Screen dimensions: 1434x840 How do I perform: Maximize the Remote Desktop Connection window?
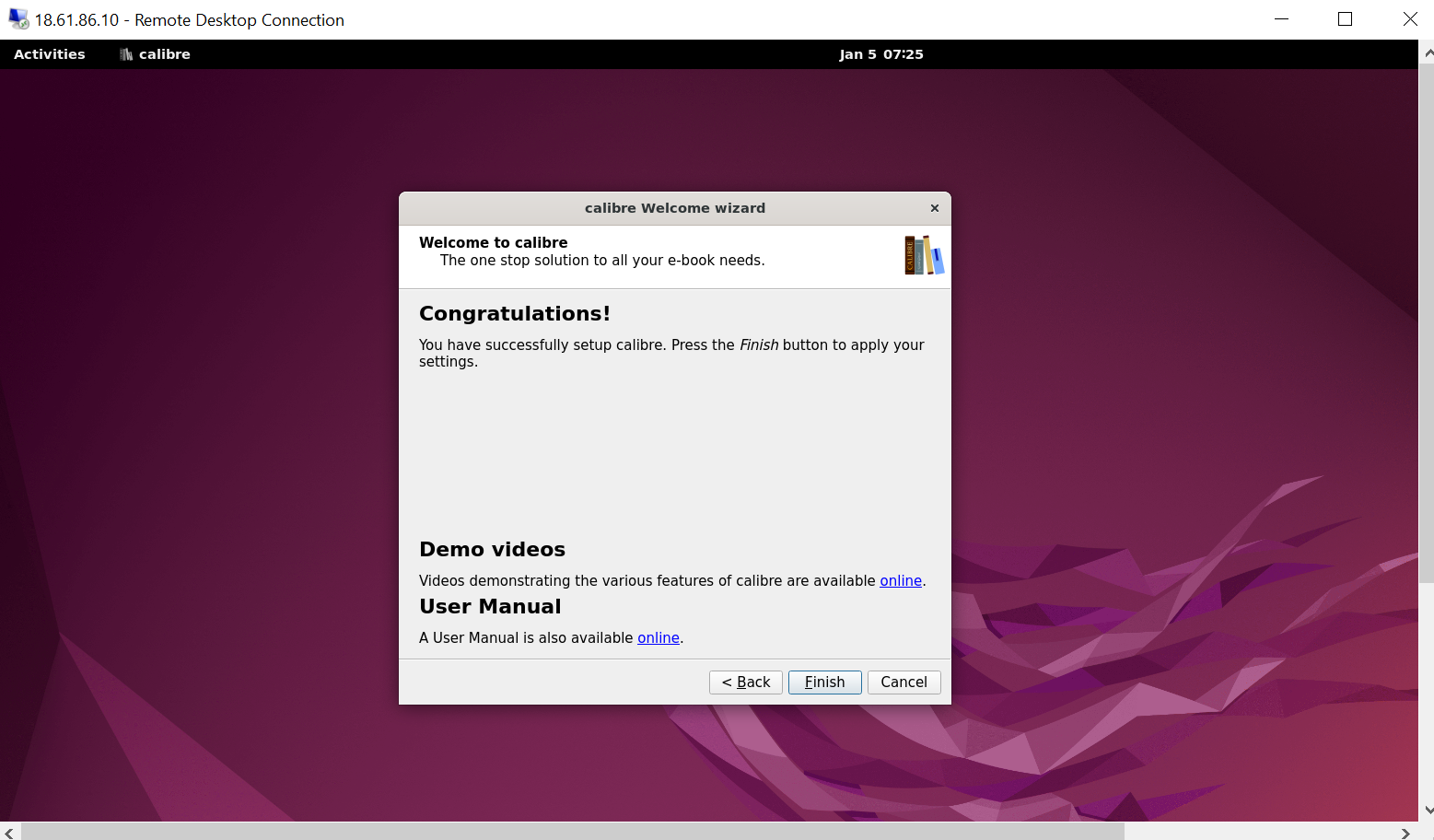click(x=1345, y=19)
